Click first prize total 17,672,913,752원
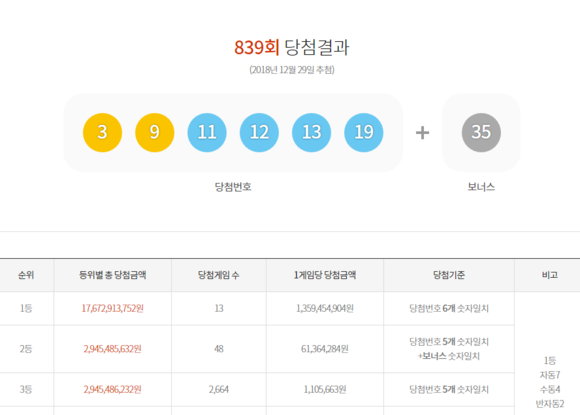 pos(112,308)
